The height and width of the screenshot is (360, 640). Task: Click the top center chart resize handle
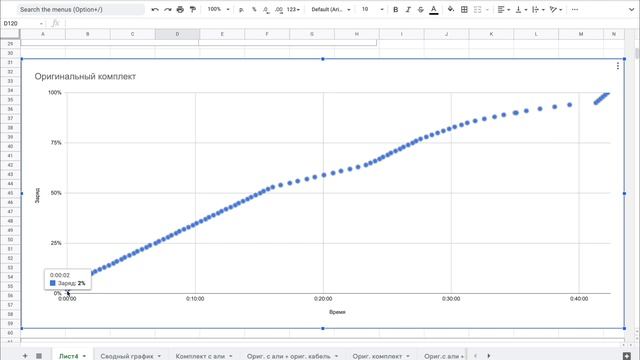322,59
